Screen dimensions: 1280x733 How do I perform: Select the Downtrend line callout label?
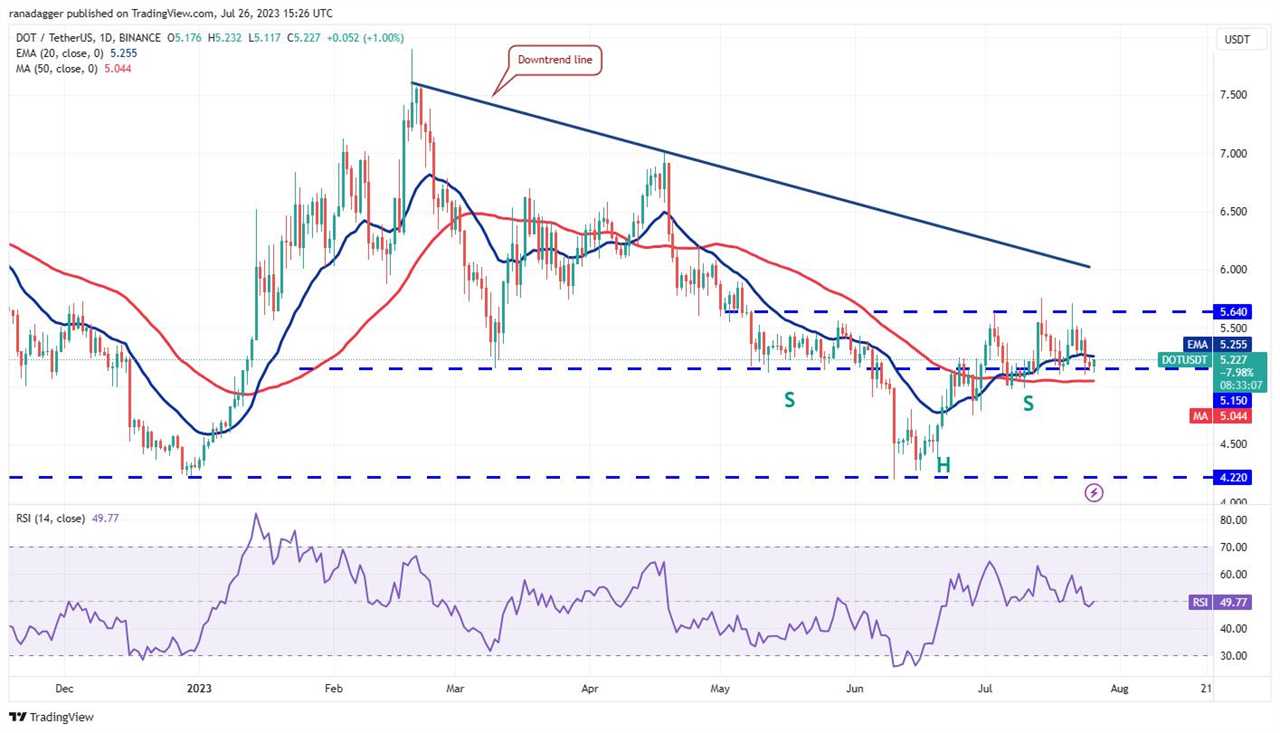[x=555, y=60]
